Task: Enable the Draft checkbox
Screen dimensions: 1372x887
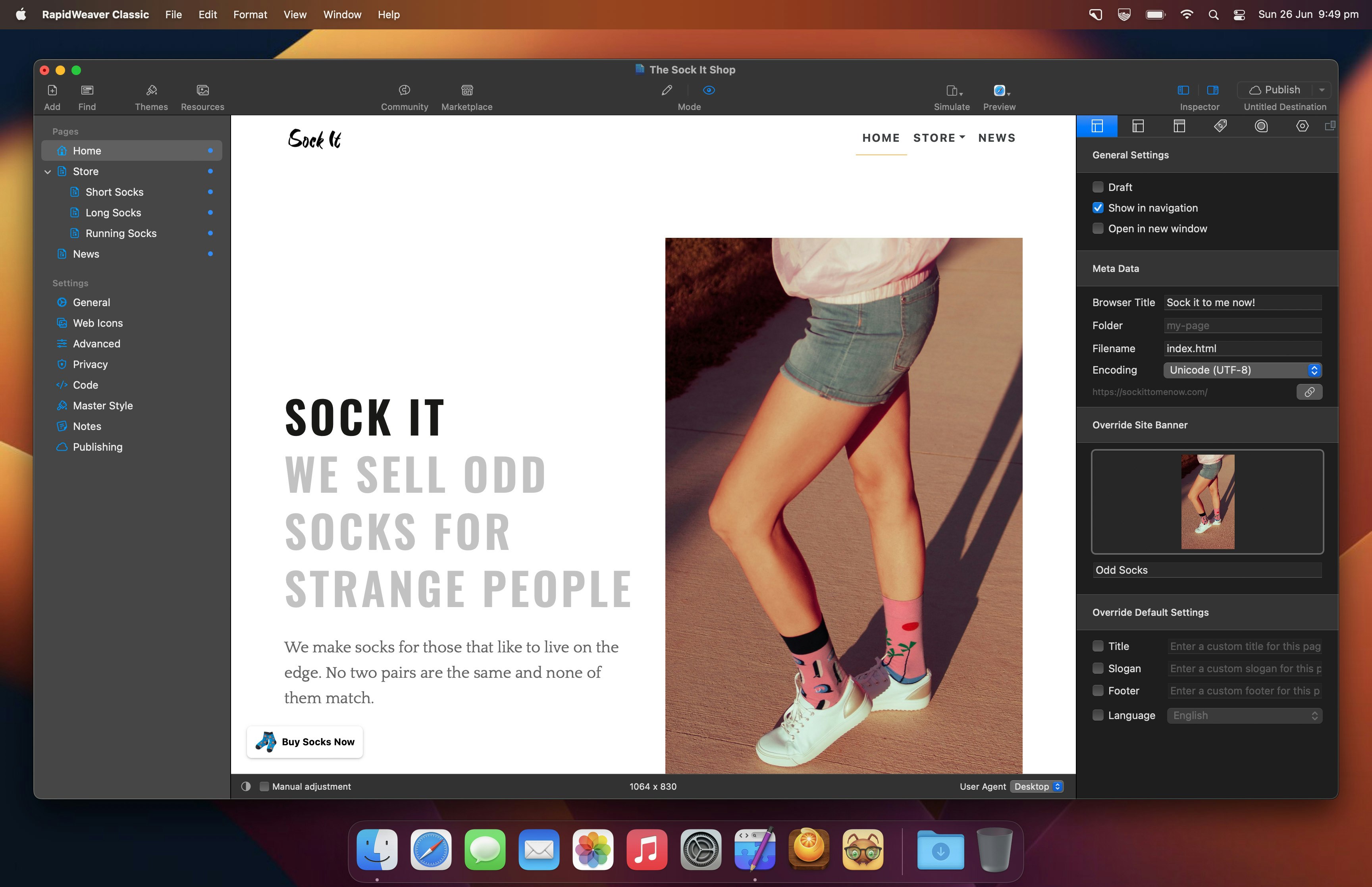Action: [1098, 187]
